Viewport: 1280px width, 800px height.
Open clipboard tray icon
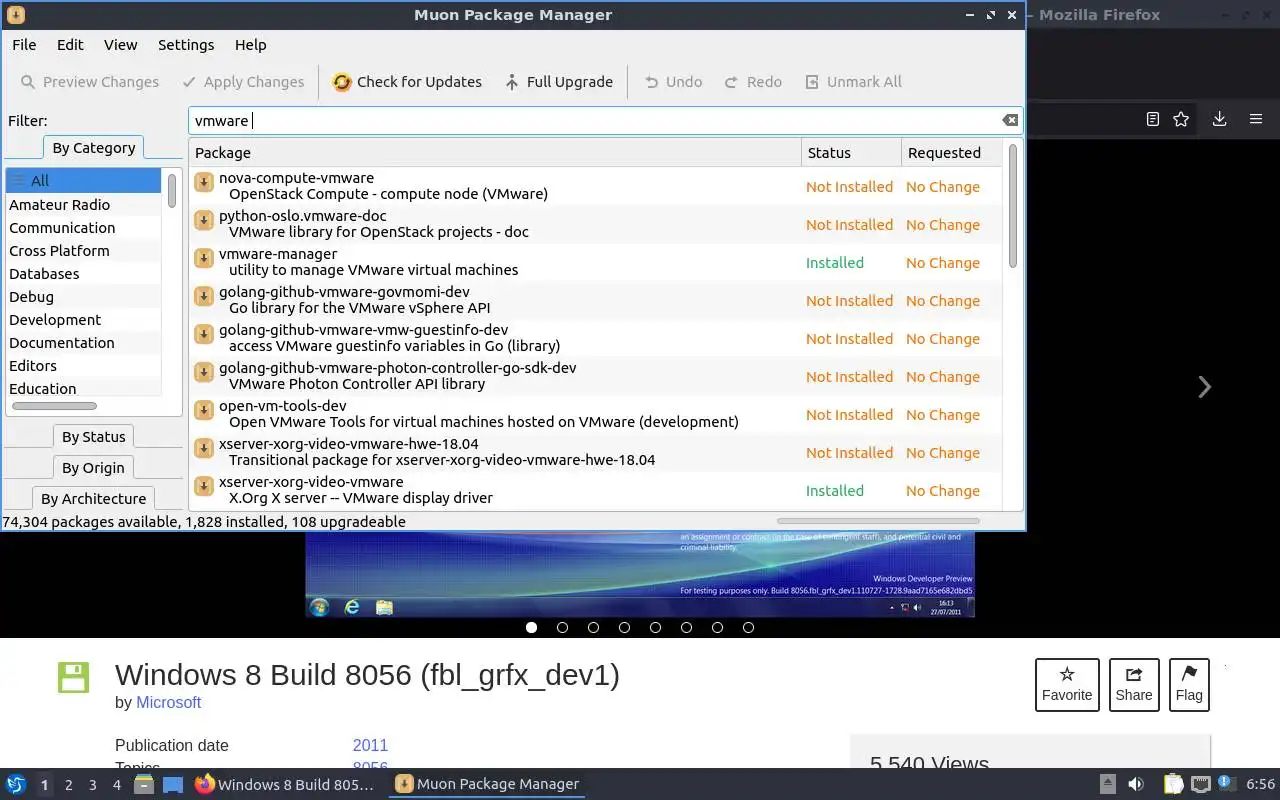click(x=1173, y=785)
